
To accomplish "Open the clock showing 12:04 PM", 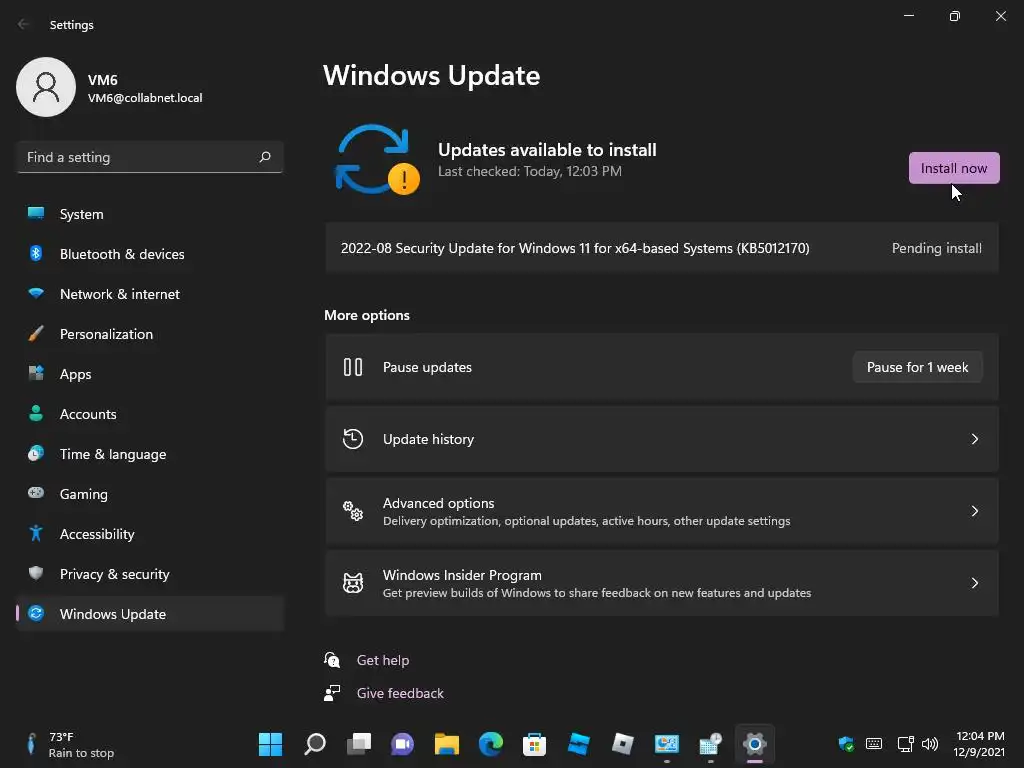I will point(980,744).
